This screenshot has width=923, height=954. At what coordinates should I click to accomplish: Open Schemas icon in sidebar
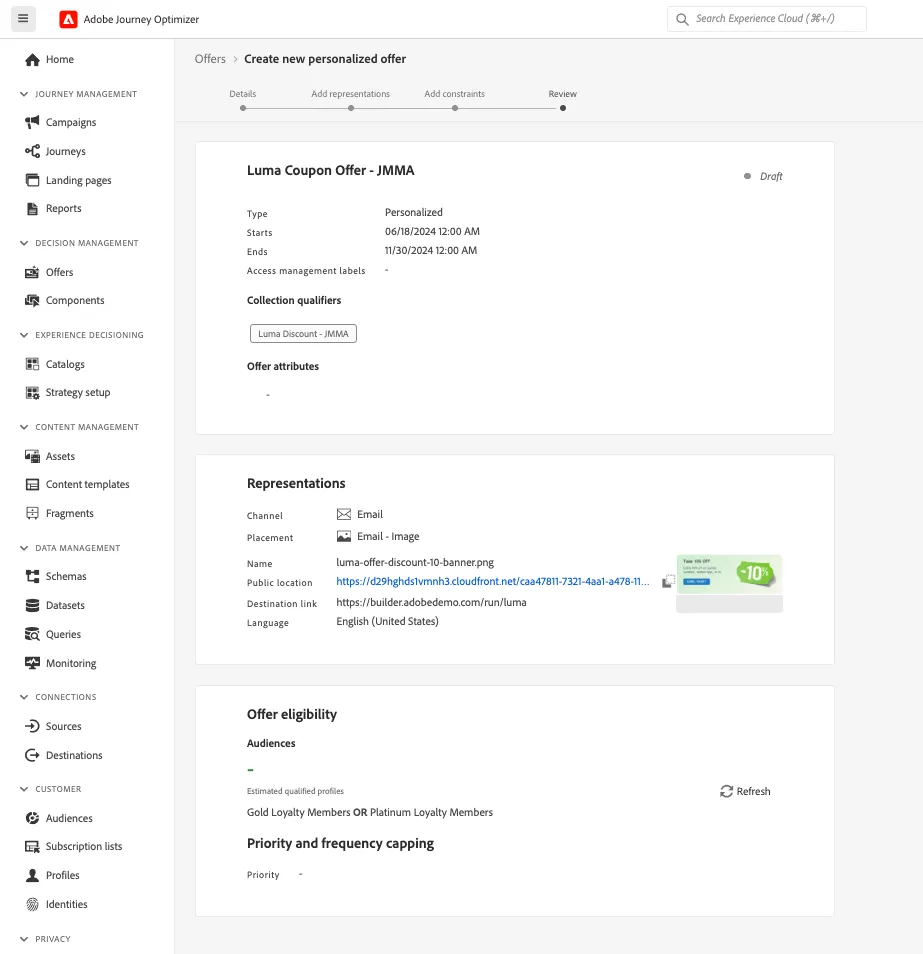click(32, 576)
